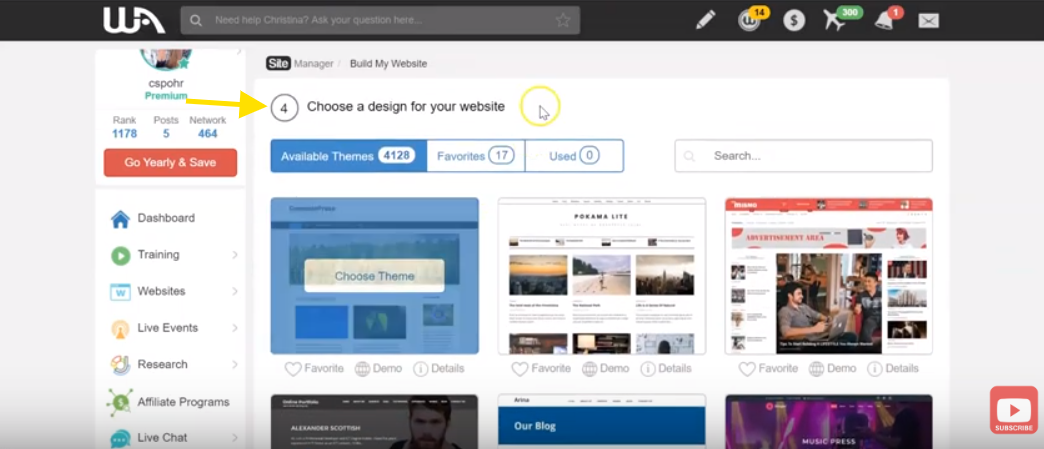1044x449 pixels.
Task: Expand the Live Events submenu chevron
Action: pos(234,328)
